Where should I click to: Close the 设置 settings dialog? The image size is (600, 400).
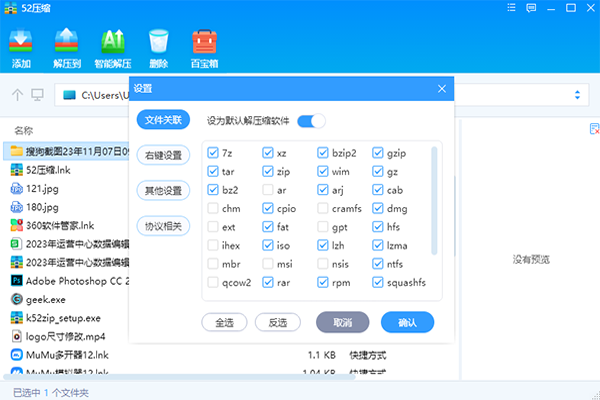441,89
